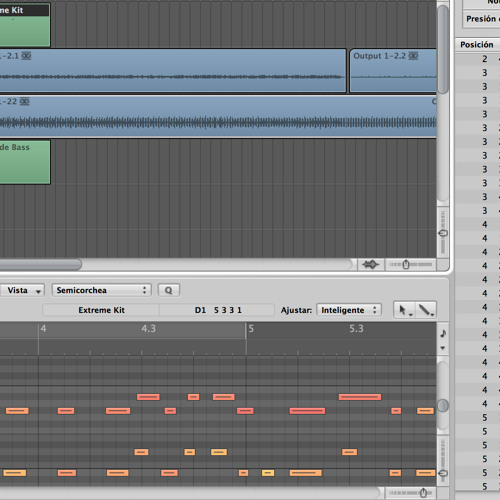Adjust the piano roll vertical zoom slider

coord(443,473)
